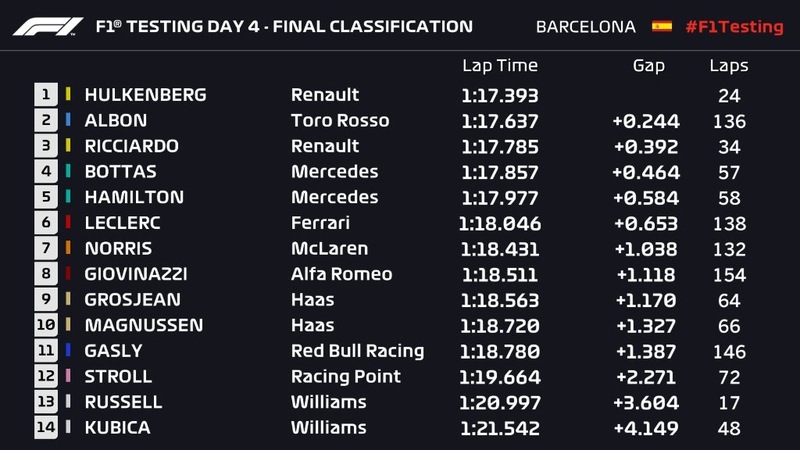This screenshot has width=800, height=450.
Task: Select the Laps column header
Action: click(x=728, y=66)
